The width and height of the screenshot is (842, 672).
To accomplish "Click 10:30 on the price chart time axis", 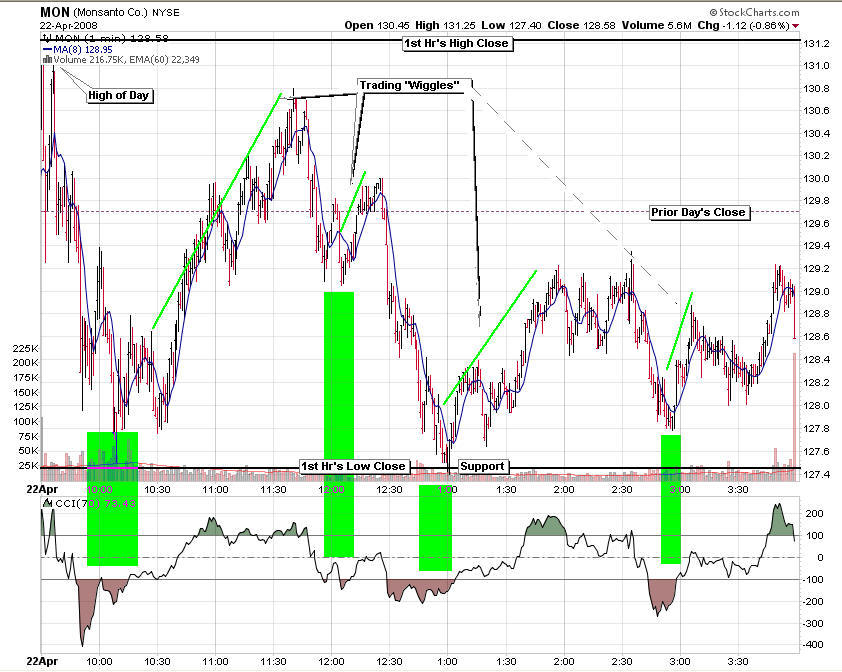I will coord(157,490).
